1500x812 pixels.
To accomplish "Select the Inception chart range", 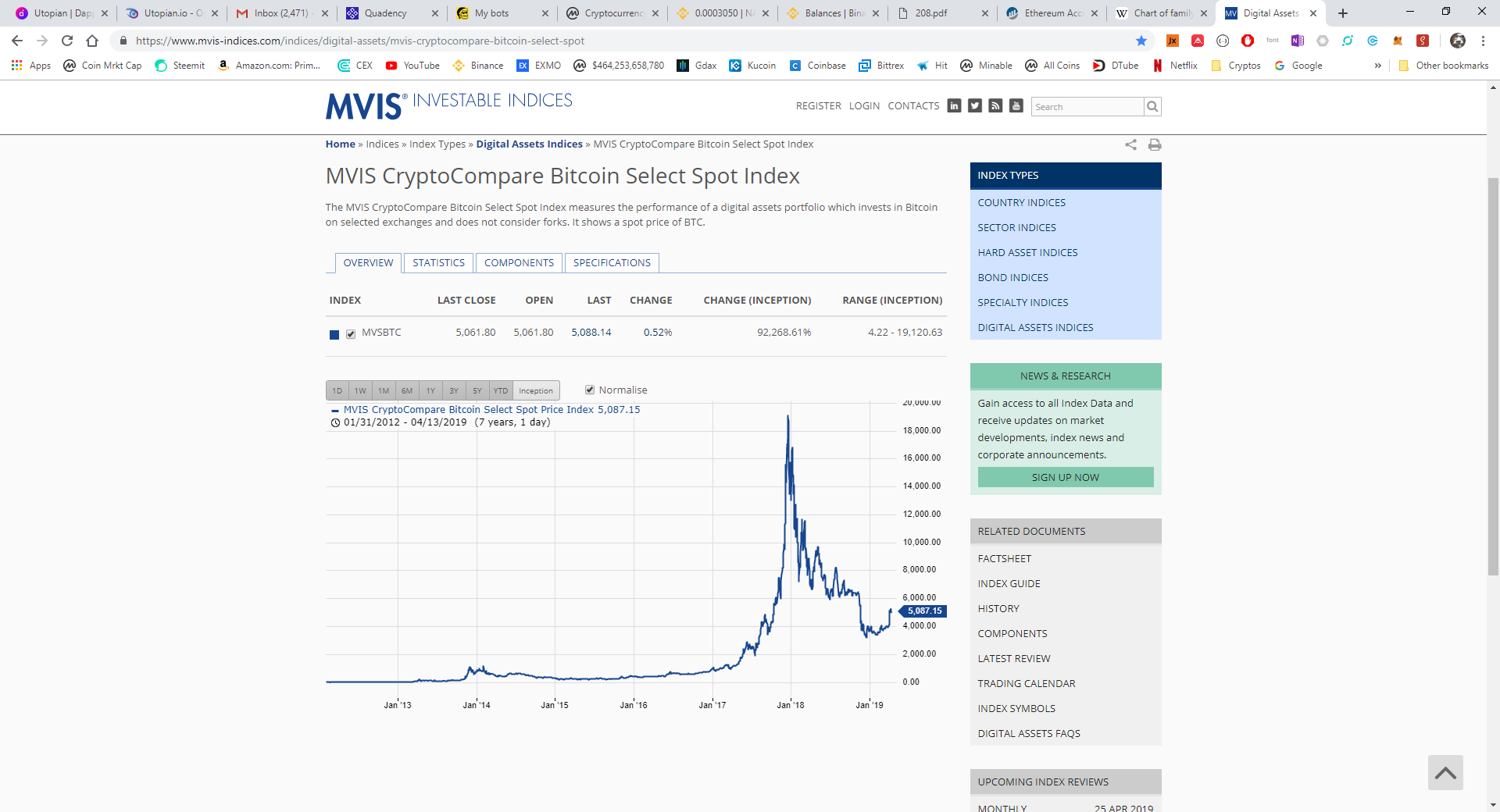I will (536, 390).
